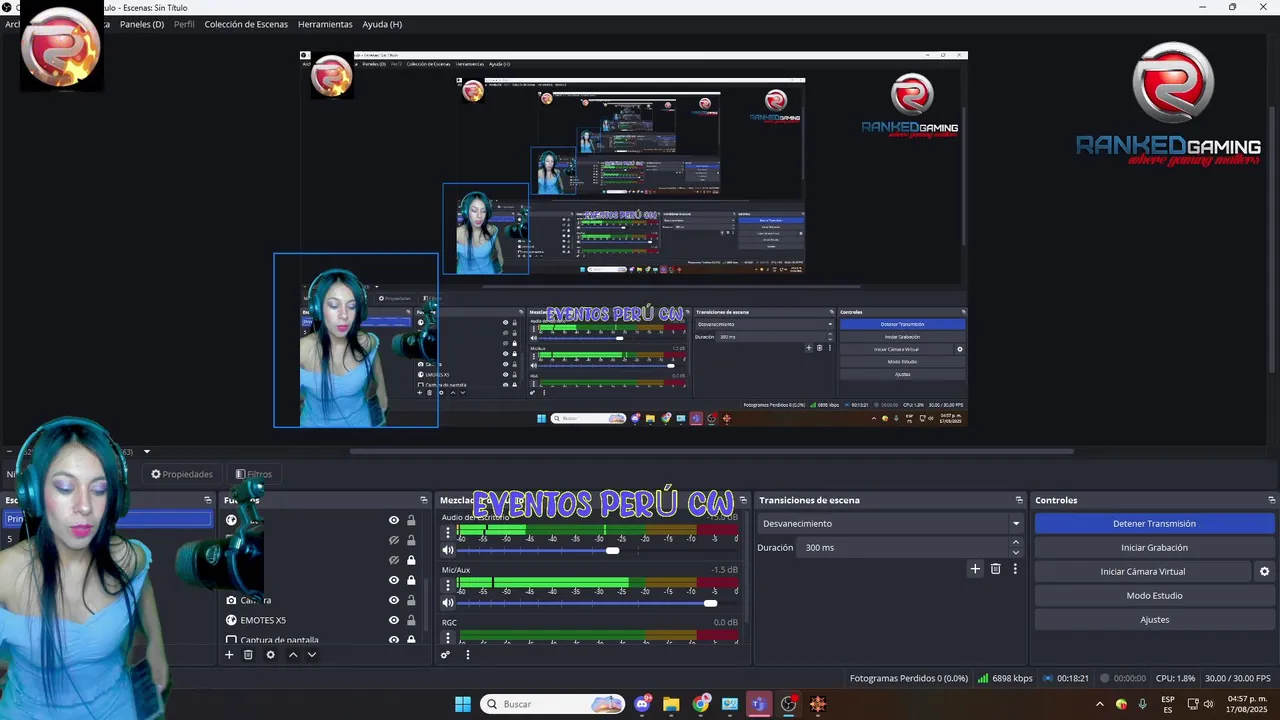Click the system tray microphone icon

tap(1142, 704)
